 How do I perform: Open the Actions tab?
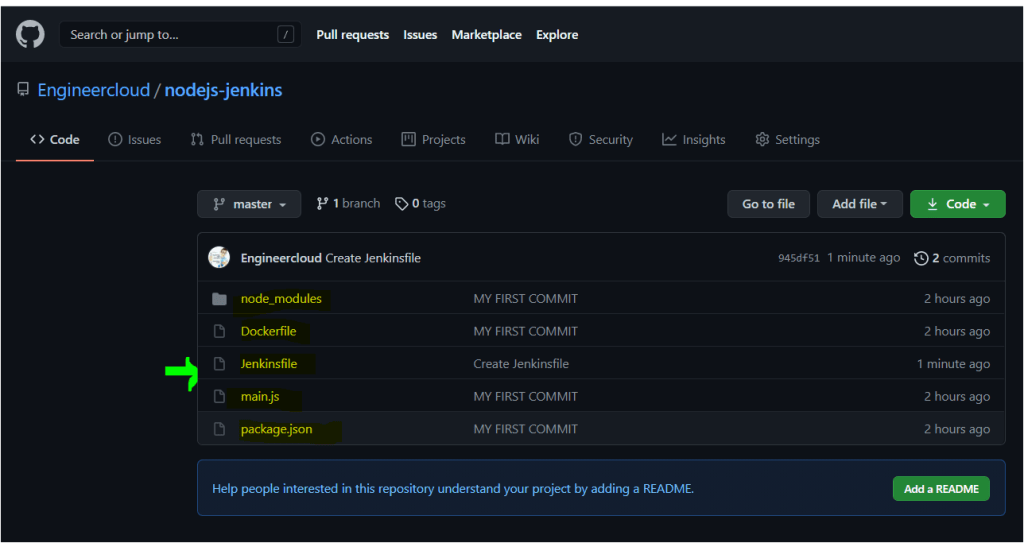(x=342, y=139)
